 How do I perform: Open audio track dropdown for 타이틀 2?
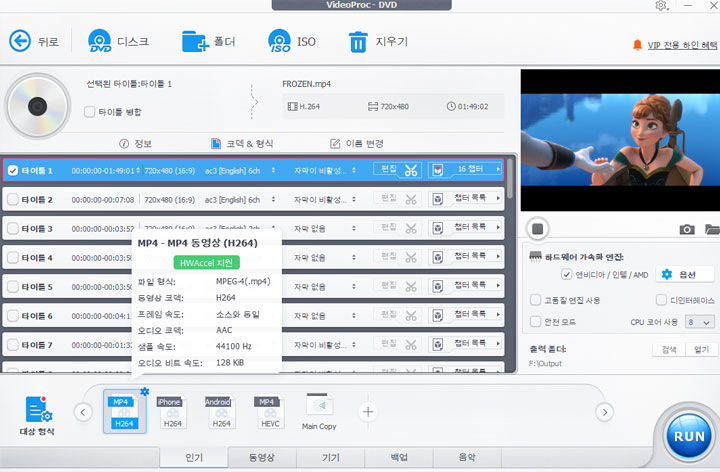273,199
